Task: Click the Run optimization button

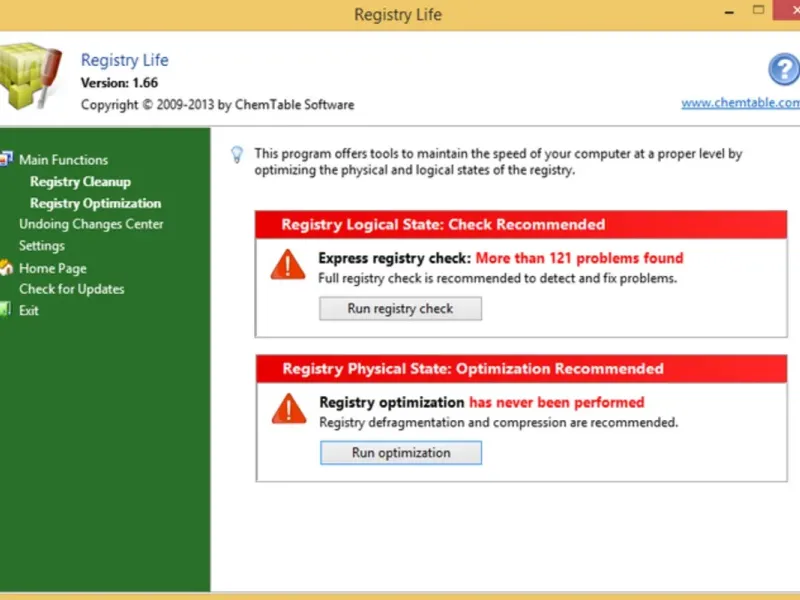Action: (x=401, y=453)
